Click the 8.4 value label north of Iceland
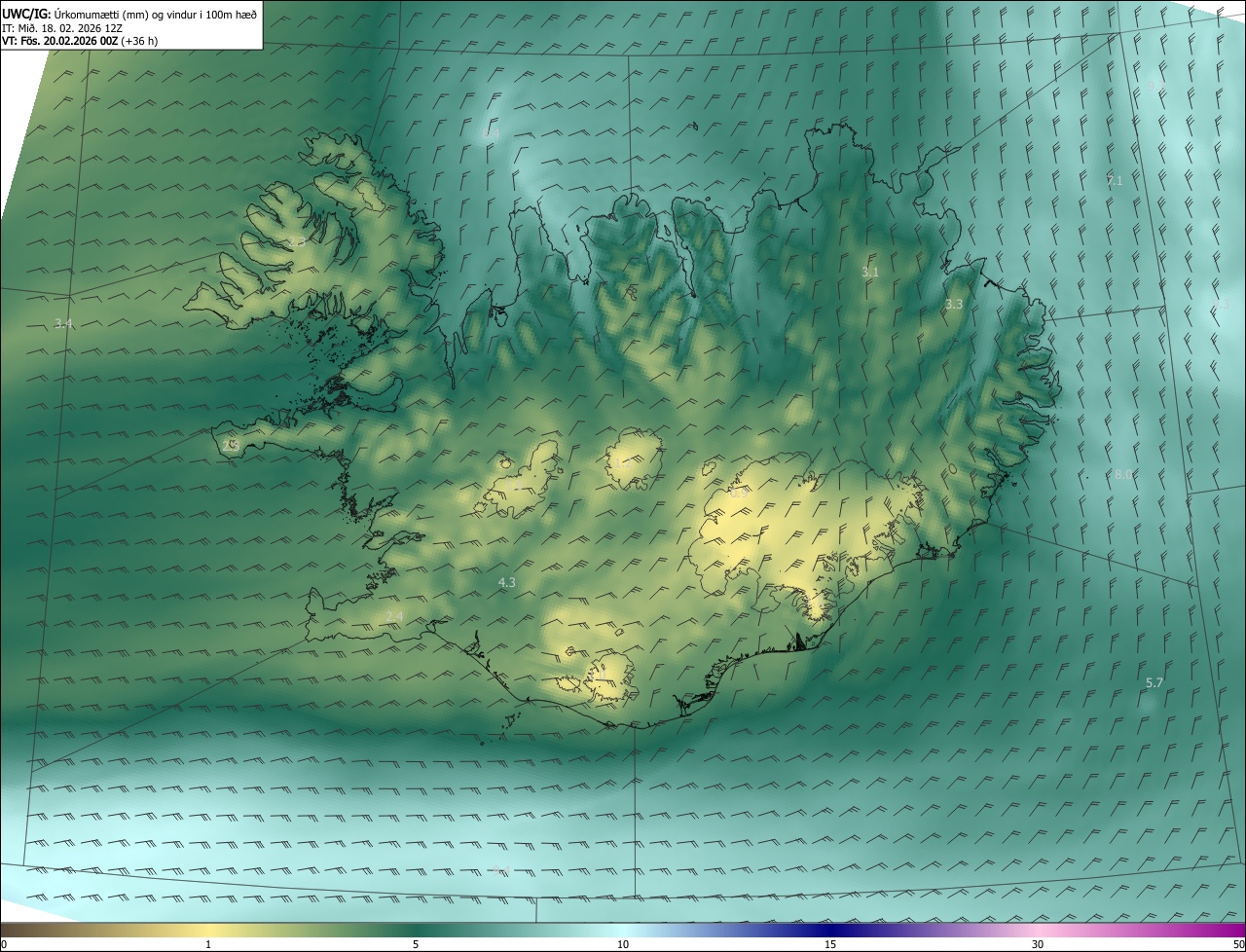This screenshot has height=952, width=1246. pyautogui.click(x=491, y=134)
